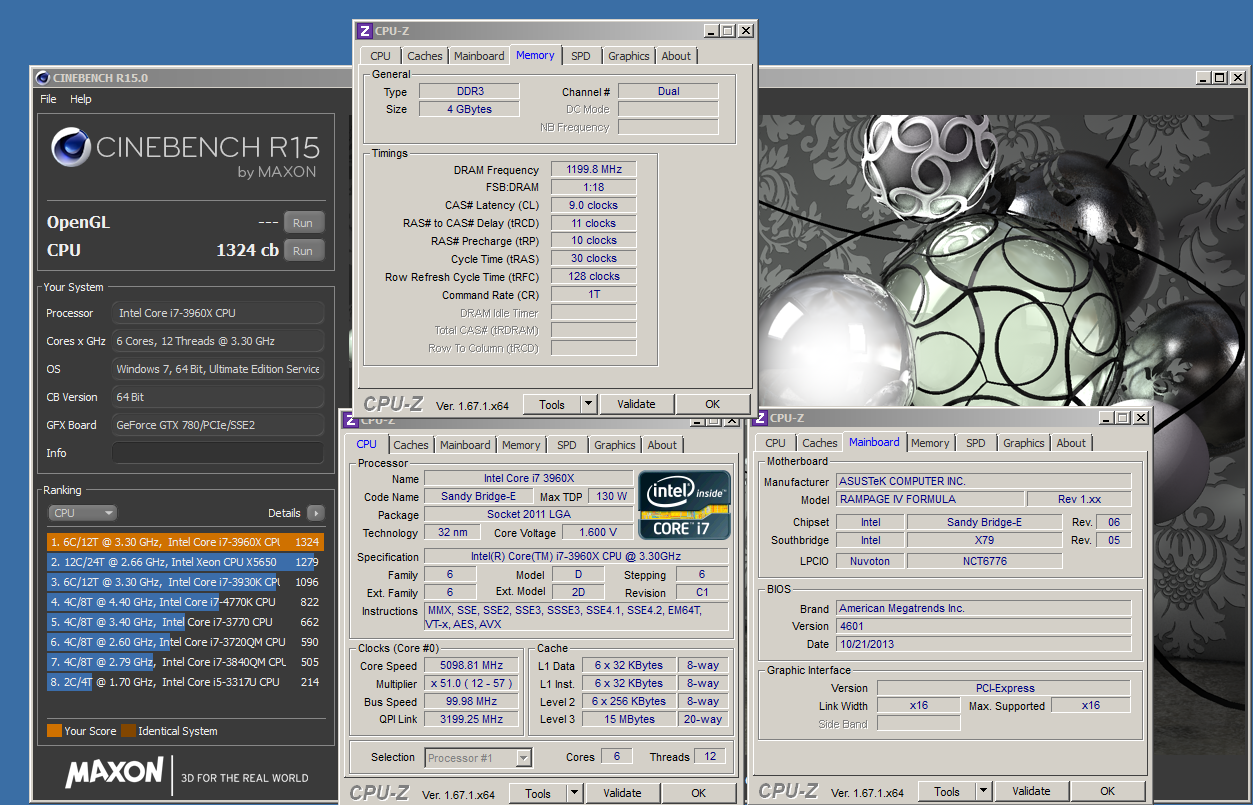Select ranking entry Intel Core i7-4770K
Image resolution: width=1253 pixels, height=805 pixels.
coord(185,602)
